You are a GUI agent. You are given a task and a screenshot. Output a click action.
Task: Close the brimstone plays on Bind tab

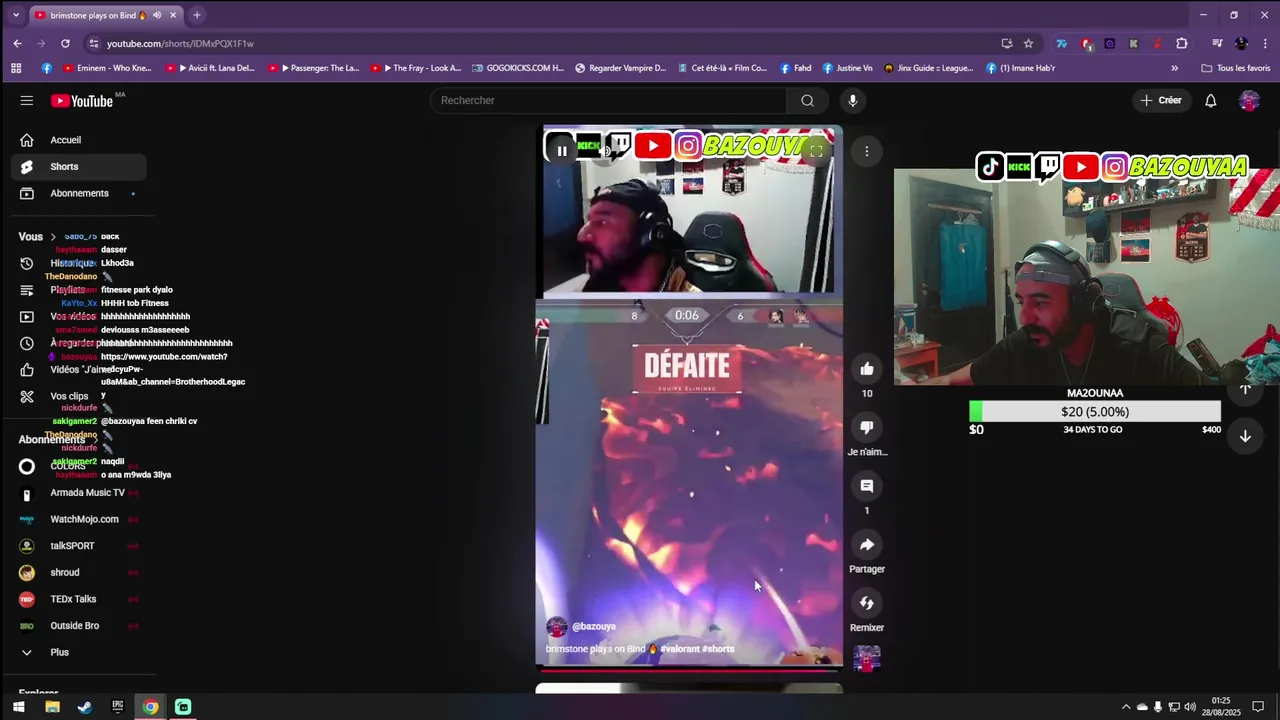173,15
